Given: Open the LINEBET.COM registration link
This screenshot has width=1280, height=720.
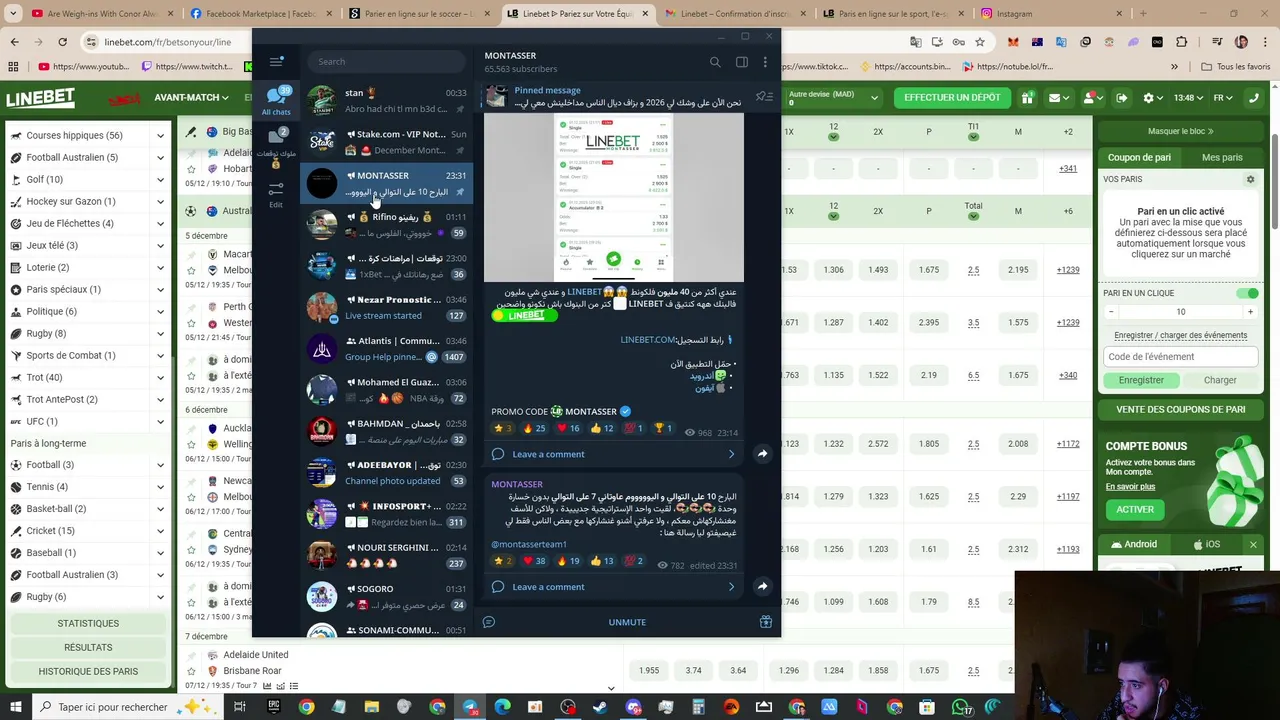Looking at the screenshot, I should tap(647, 340).
